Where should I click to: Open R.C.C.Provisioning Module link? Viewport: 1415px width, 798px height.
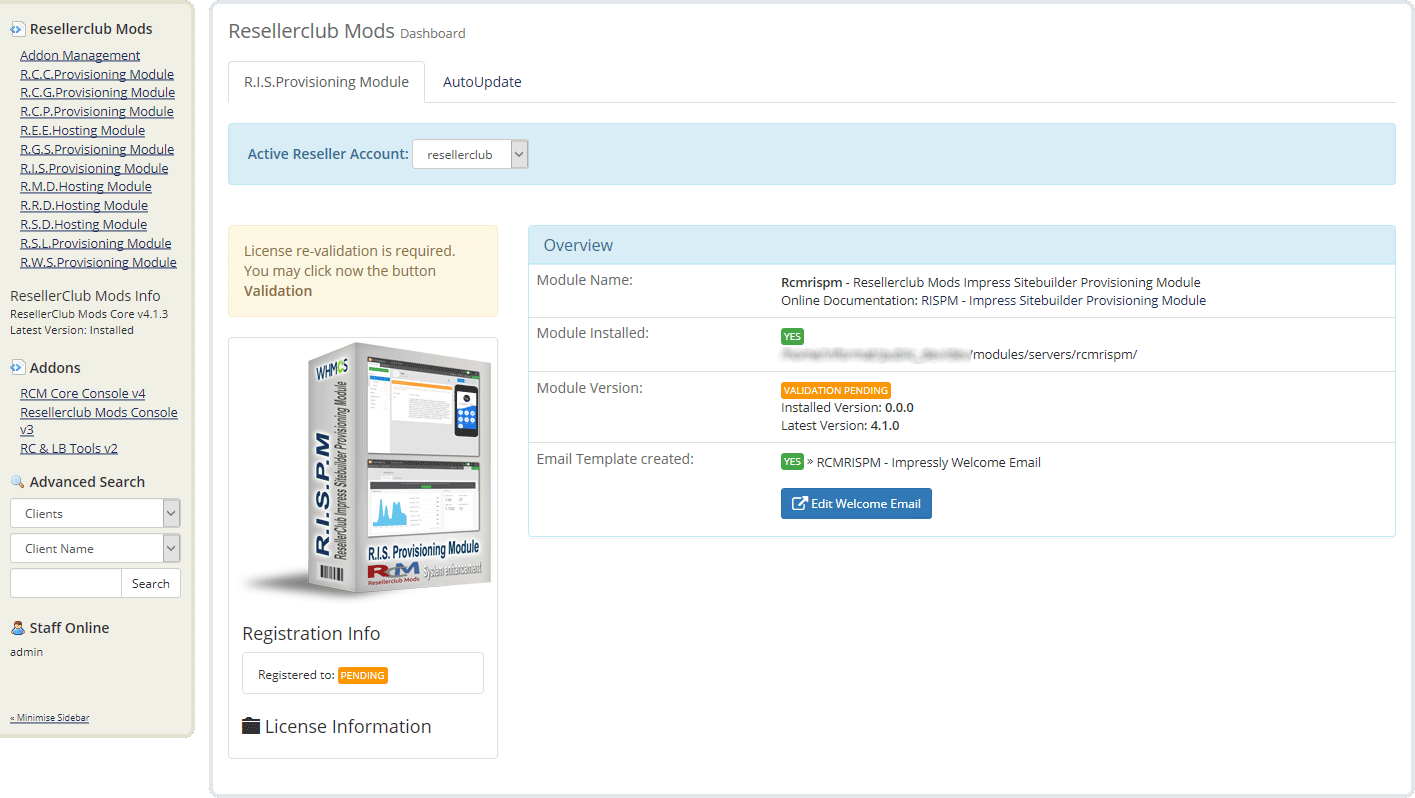pos(97,74)
